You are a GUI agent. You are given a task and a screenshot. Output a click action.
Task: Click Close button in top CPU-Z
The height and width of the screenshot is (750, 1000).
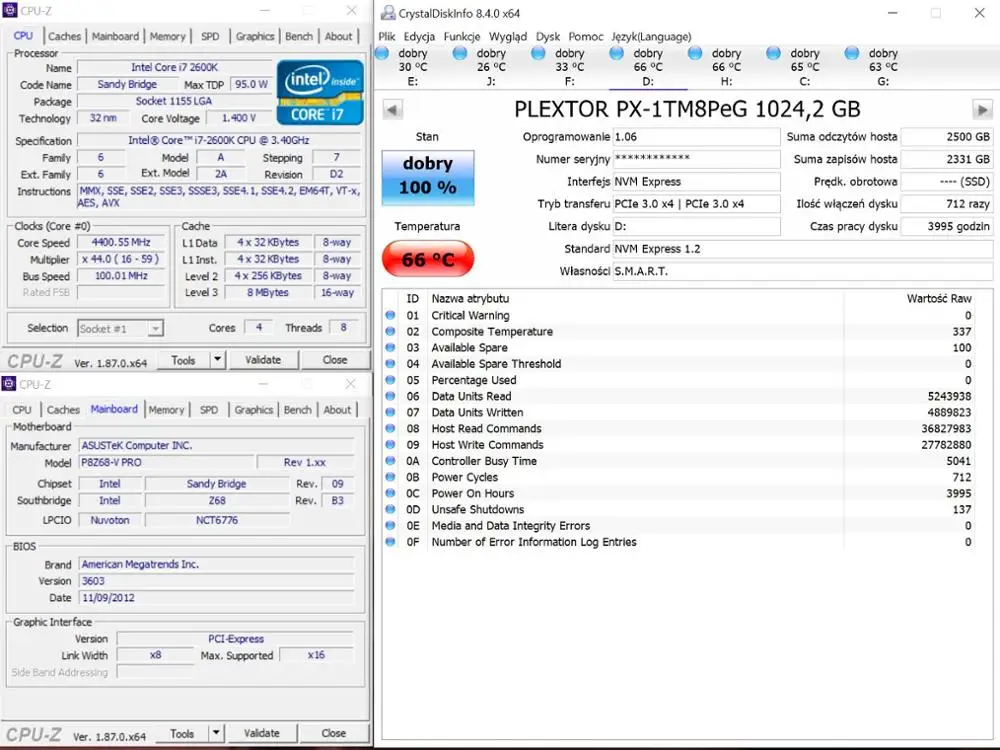coord(335,360)
